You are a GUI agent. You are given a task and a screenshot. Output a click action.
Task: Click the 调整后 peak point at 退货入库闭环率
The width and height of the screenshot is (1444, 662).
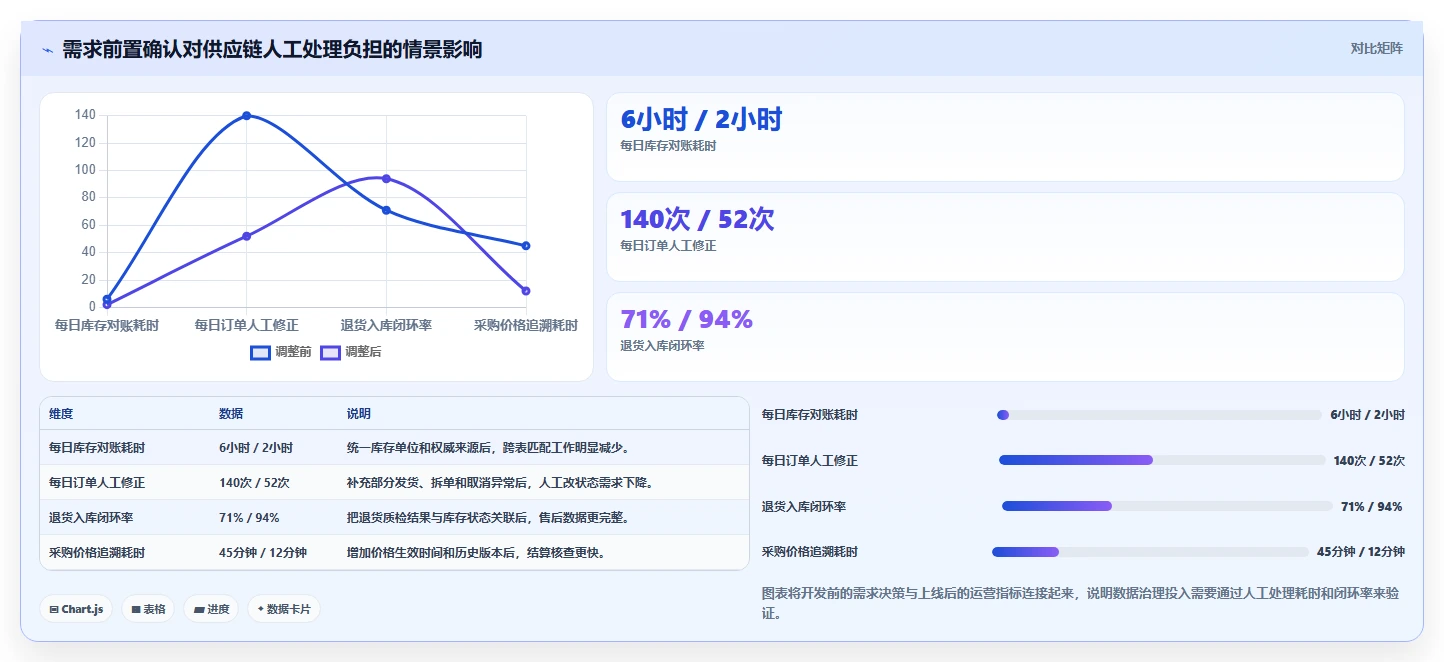(x=386, y=179)
